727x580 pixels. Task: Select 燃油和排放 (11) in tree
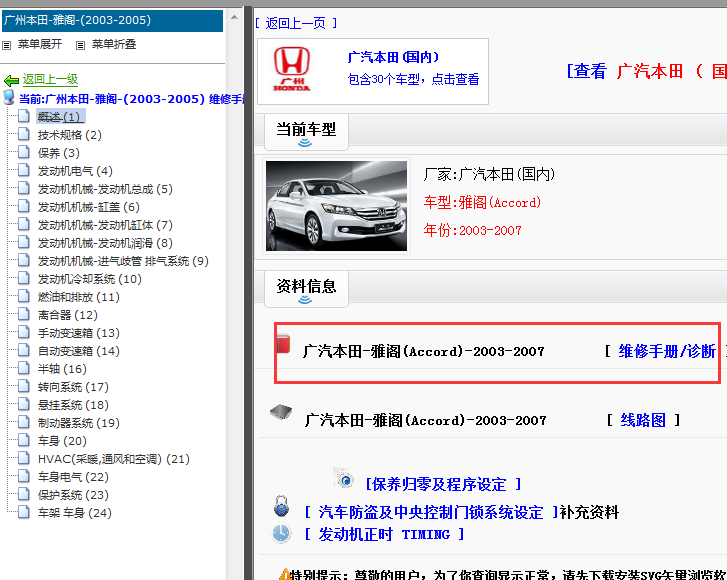tap(79, 297)
